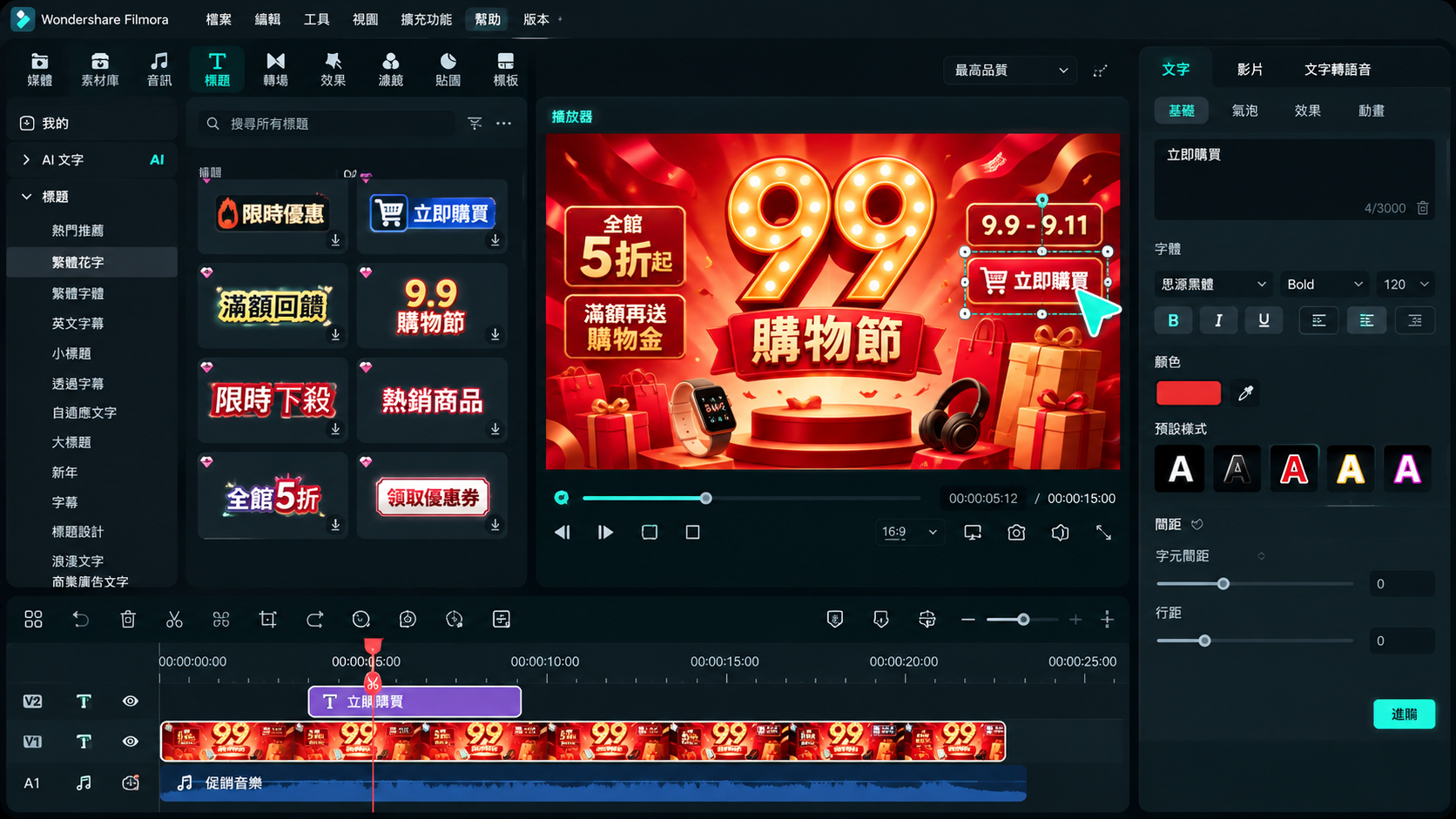
Task: Click the filter icon beside the search box
Action: [475, 124]
